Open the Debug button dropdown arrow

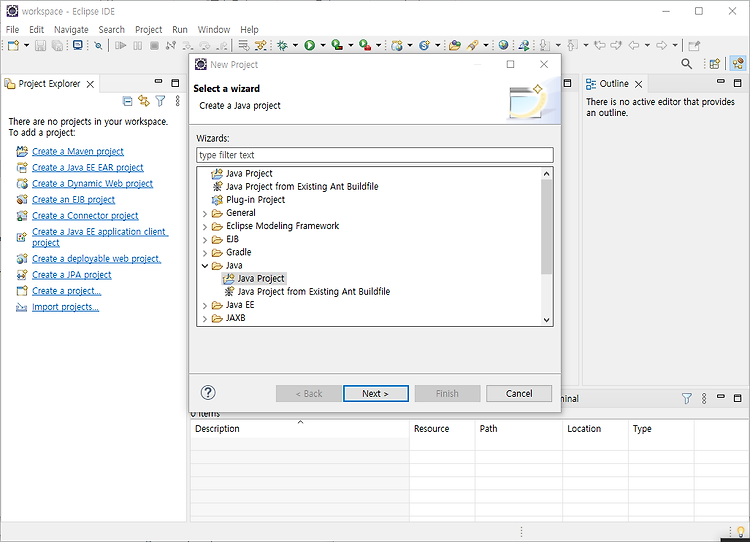coord(295,45)
